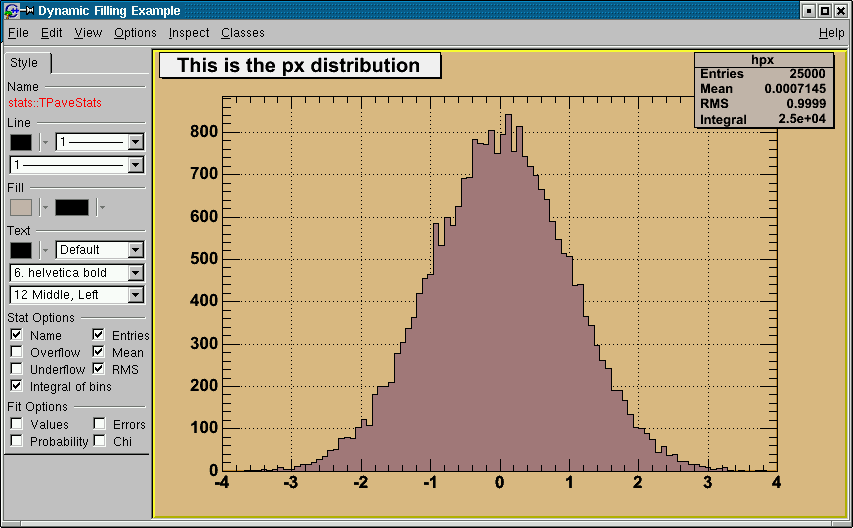Viewport: 853px width, 528px height.
Task: Click the window menu icon in title bar
Action: [10, 11]
